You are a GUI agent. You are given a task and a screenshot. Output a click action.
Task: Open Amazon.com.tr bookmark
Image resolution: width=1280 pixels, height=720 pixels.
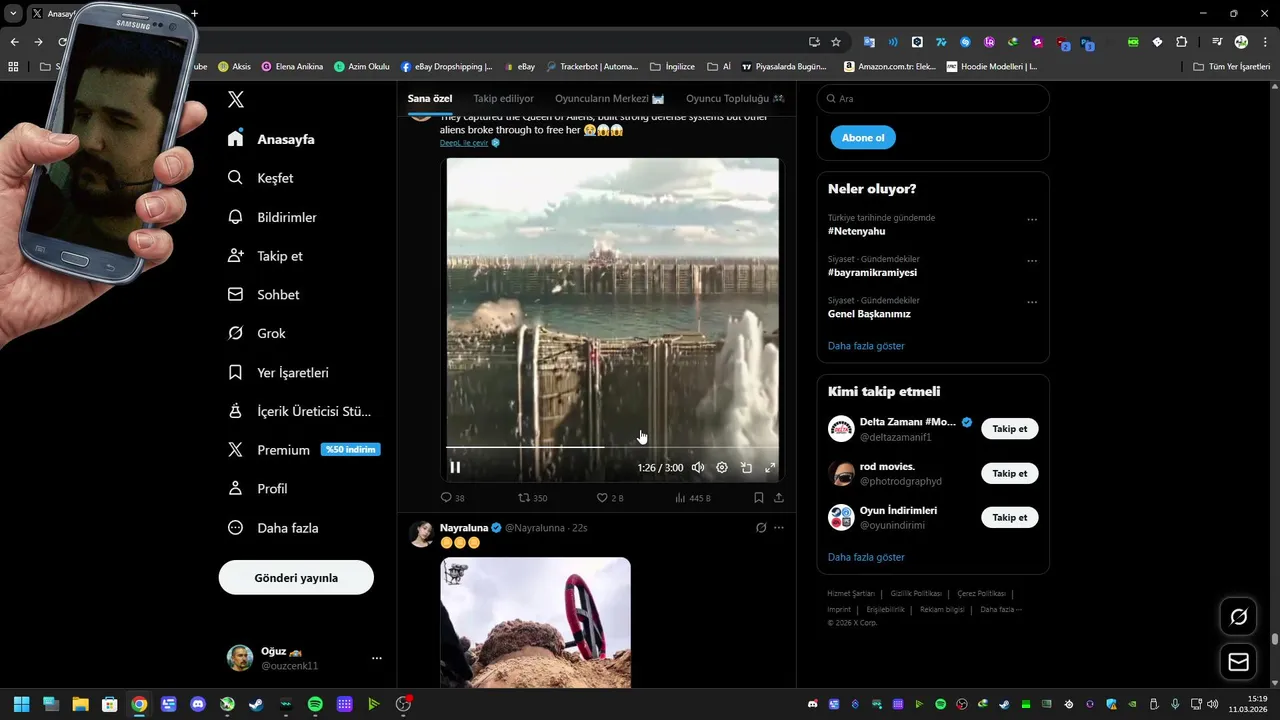click(890, 66)
